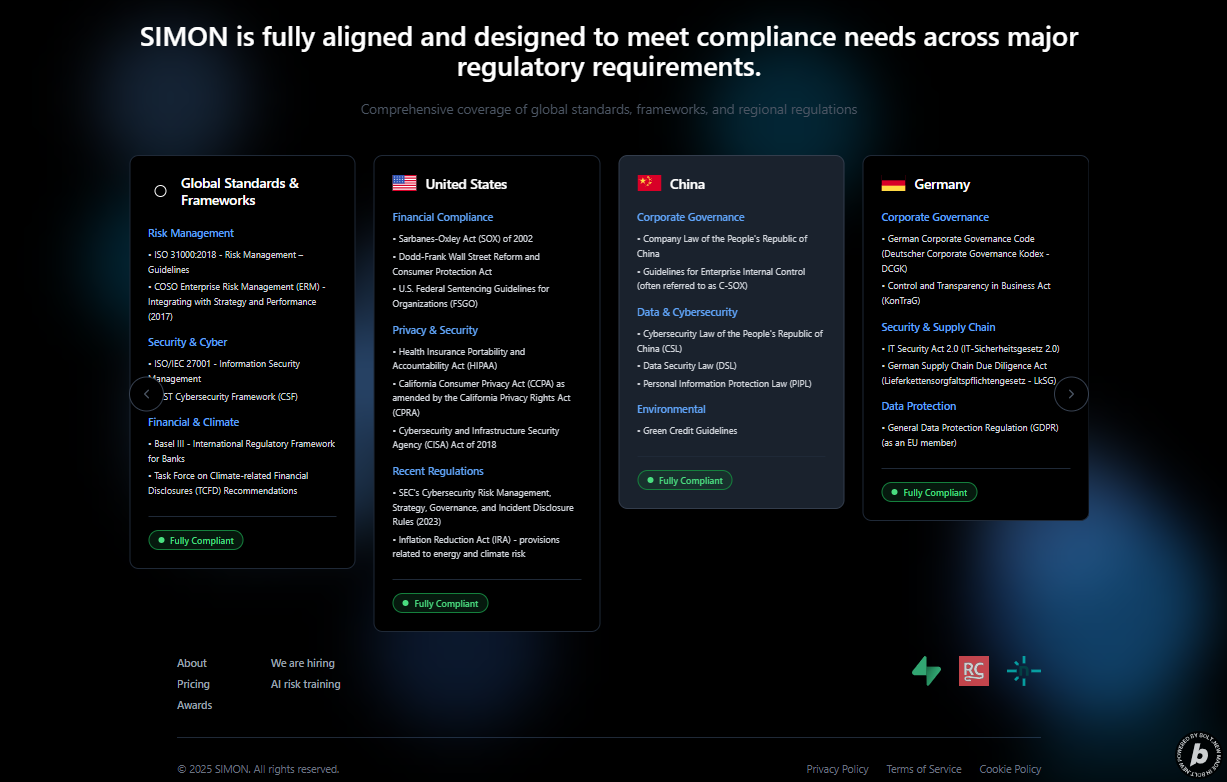Click the Security & Cyber section title
The width and height of the screenshot is (1227, 782).
point(188,342)
